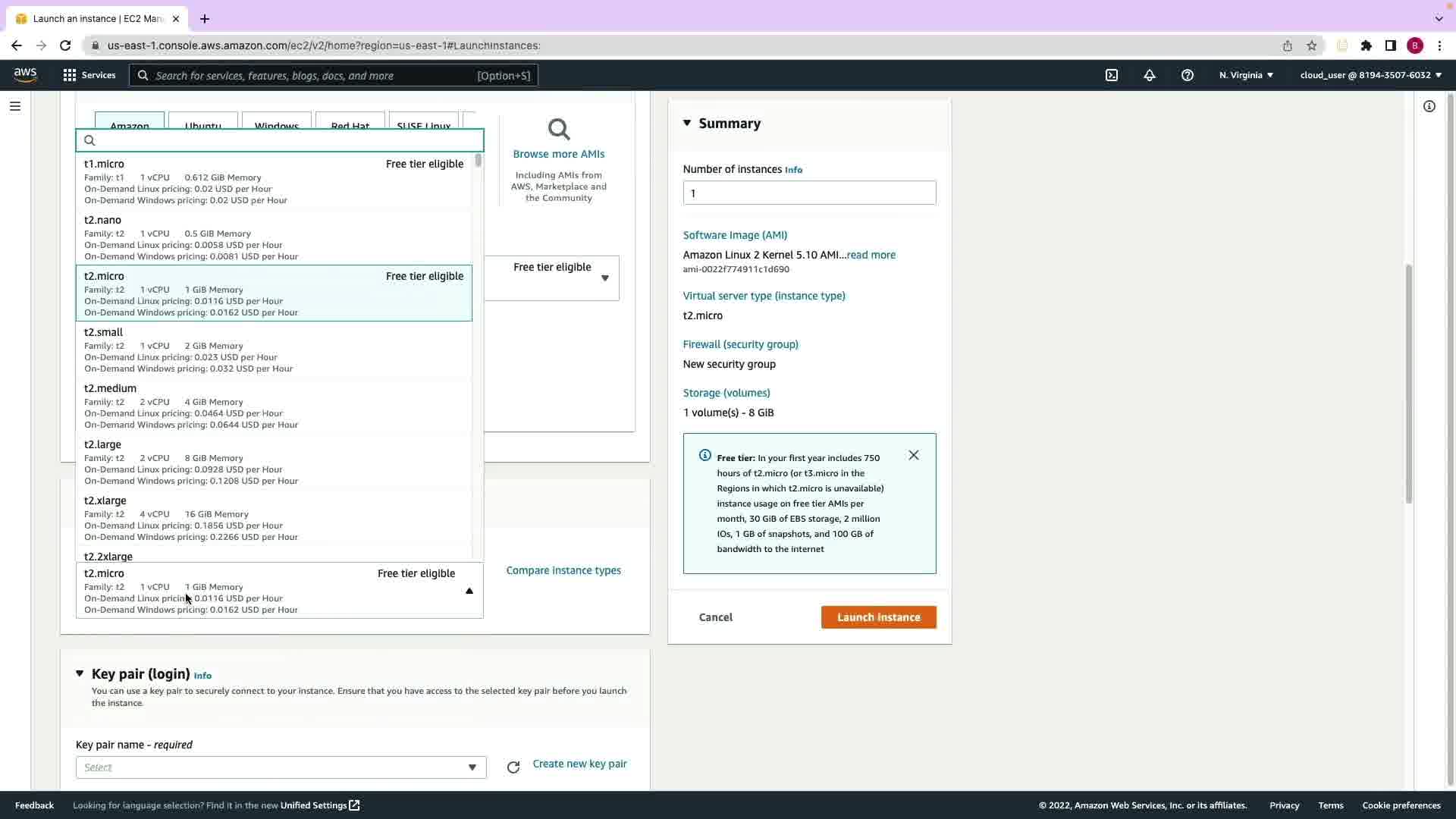Collapse the Summary section
This screenshot has width=1456, height=819.
click(687, 123)
